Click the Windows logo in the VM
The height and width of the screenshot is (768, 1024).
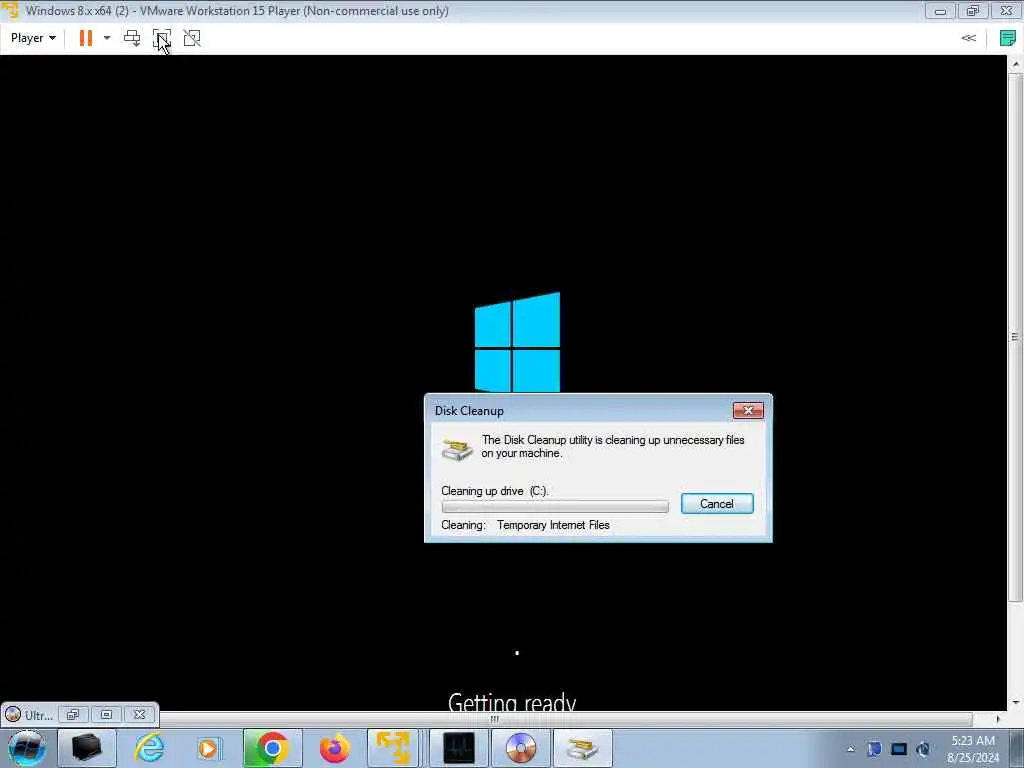click(x=517, y=342)
